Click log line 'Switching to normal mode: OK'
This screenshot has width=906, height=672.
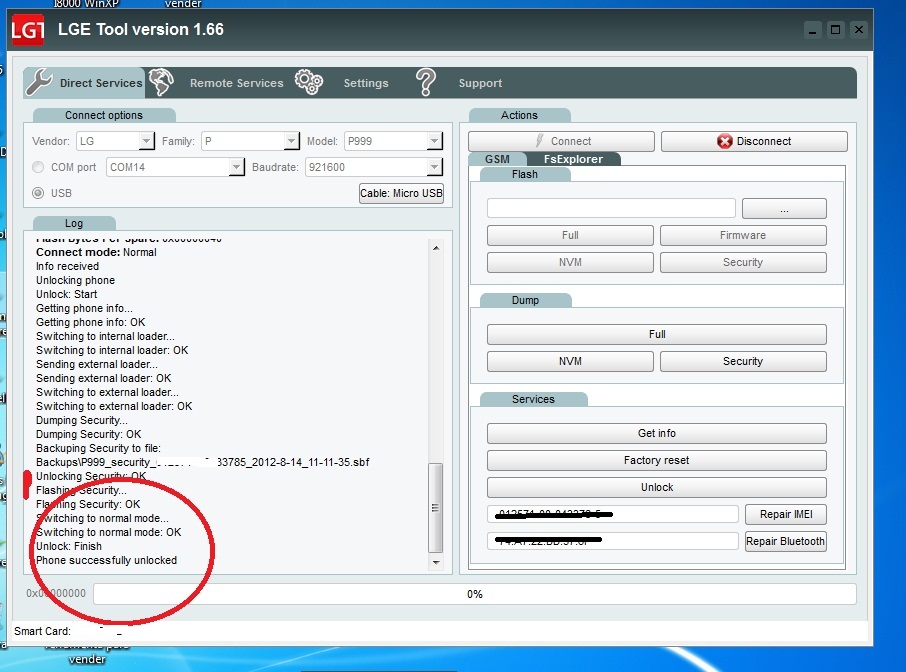pyautogui.click(x=109, y=532)
